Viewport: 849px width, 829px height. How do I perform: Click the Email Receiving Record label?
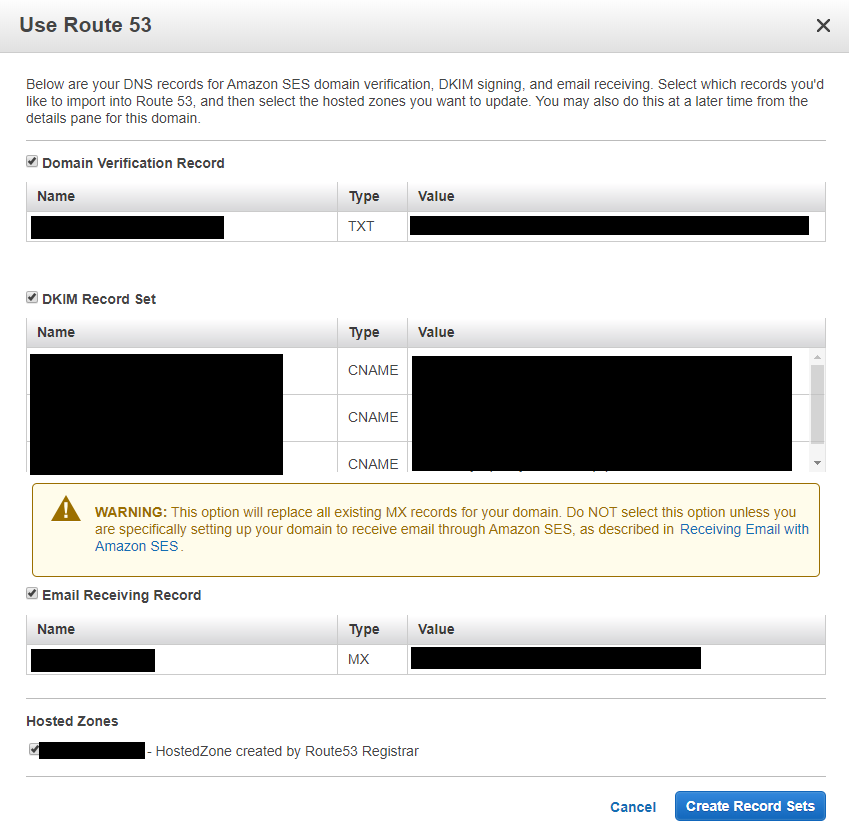click(x=122, y=596)
